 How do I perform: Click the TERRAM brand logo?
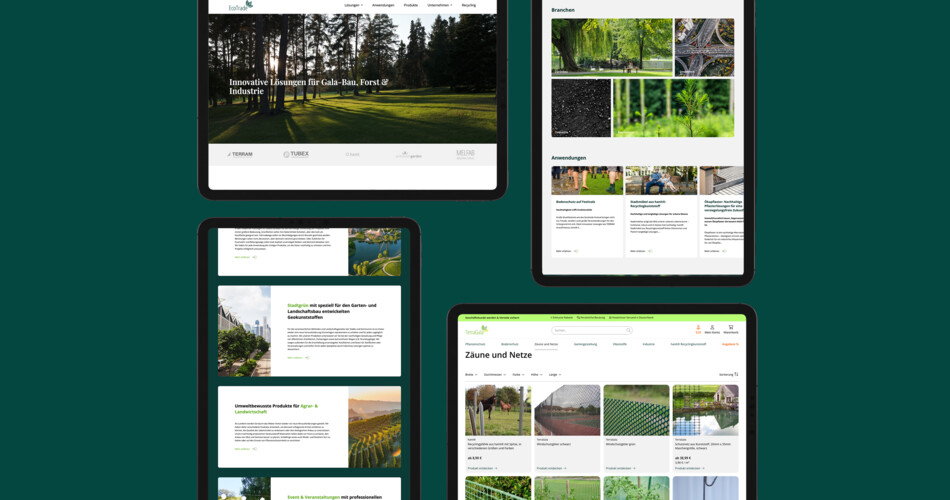(240, 155)
